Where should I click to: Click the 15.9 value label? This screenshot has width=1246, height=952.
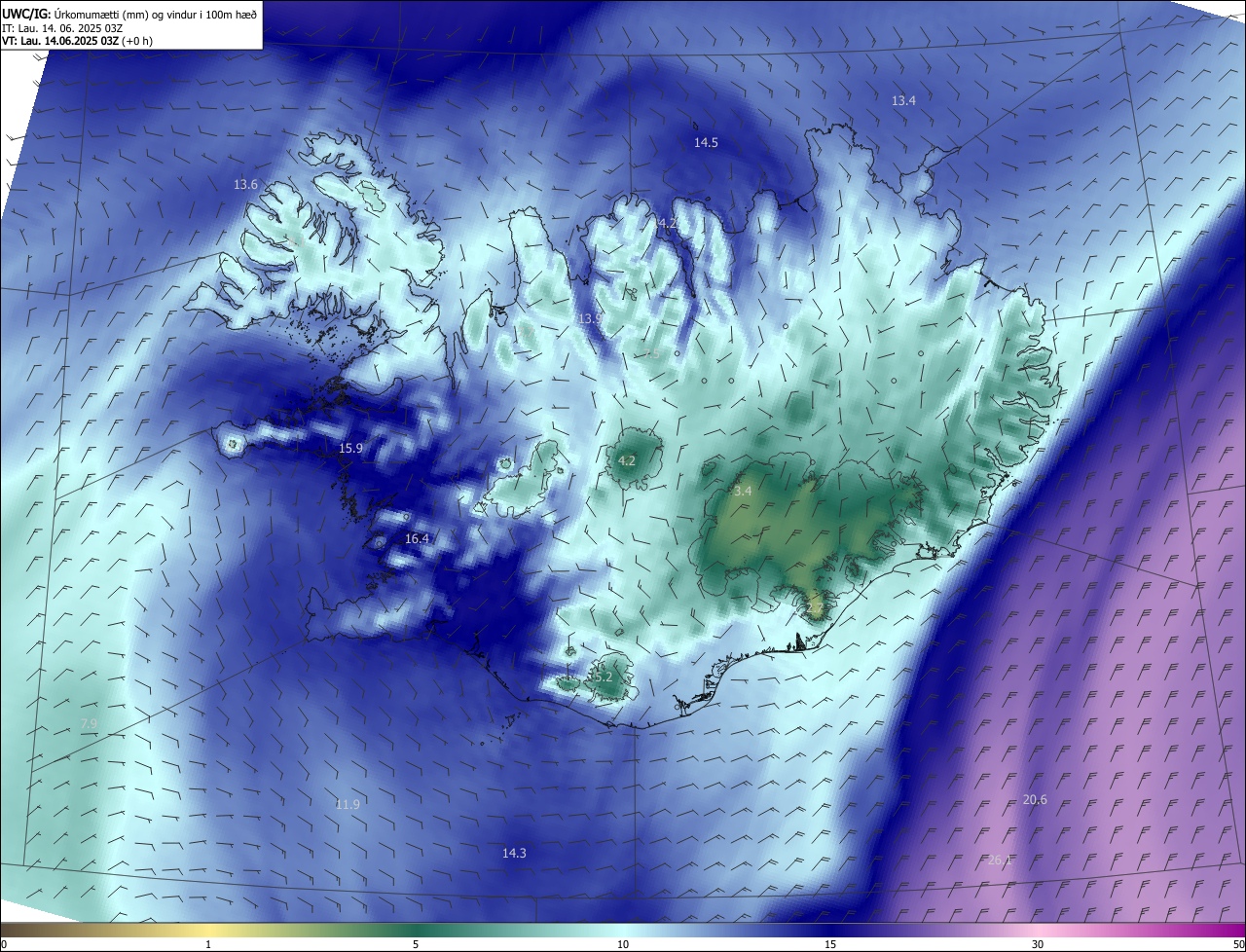click(350, 448)
